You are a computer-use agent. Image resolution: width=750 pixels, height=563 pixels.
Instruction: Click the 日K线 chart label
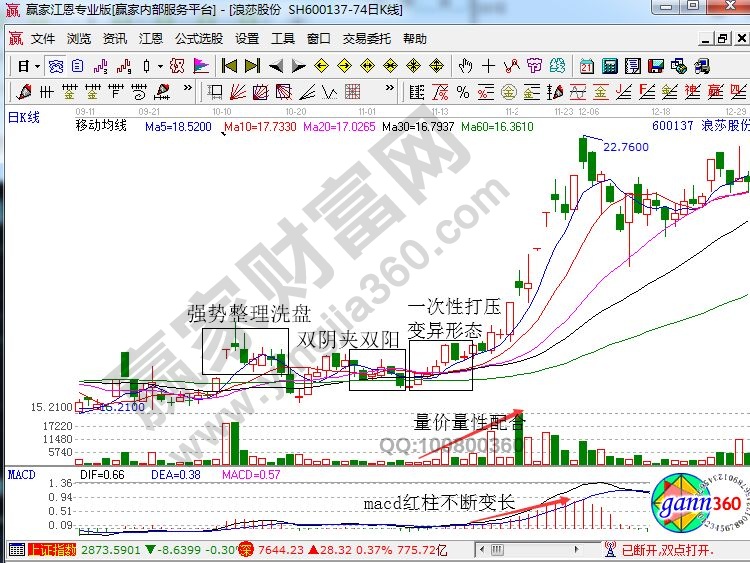(25, 117)
